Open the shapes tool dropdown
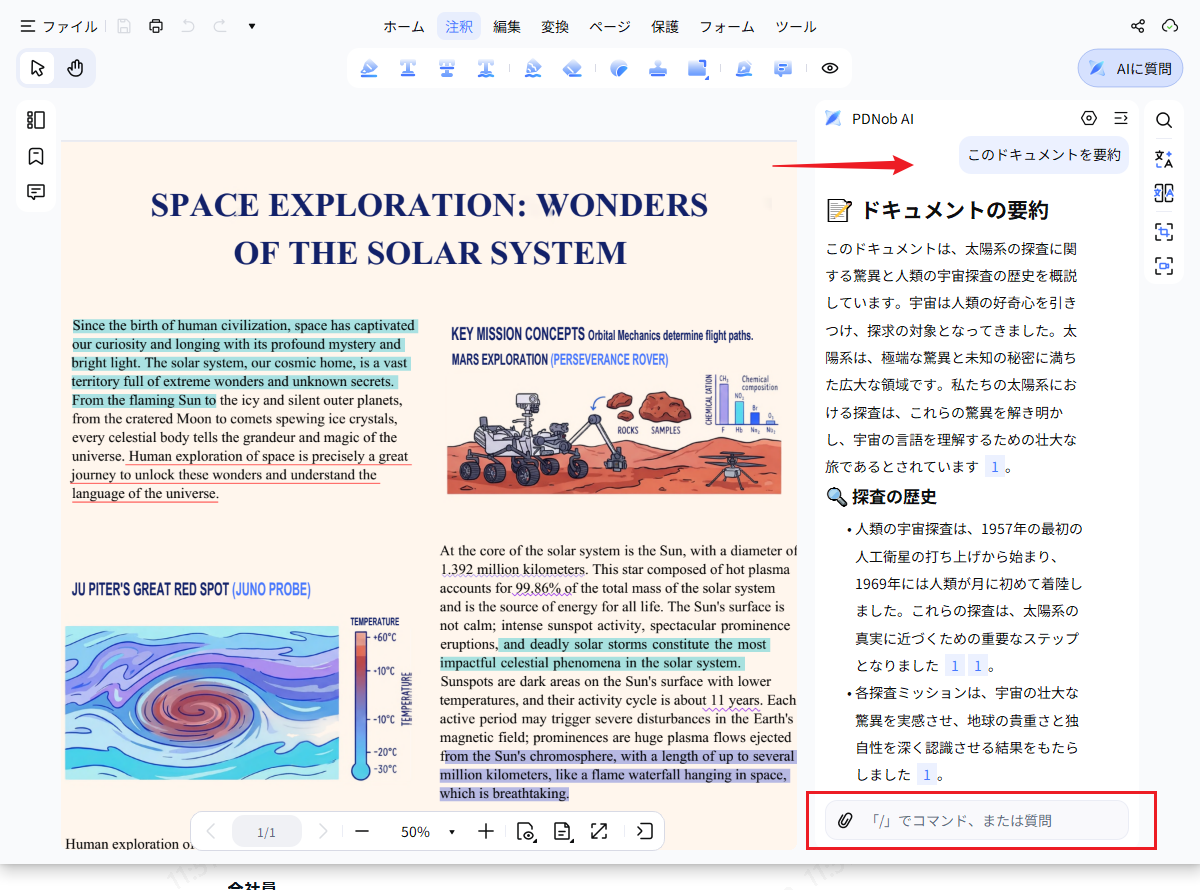Viewport: 1200px width, 890px height. [698, 69]
